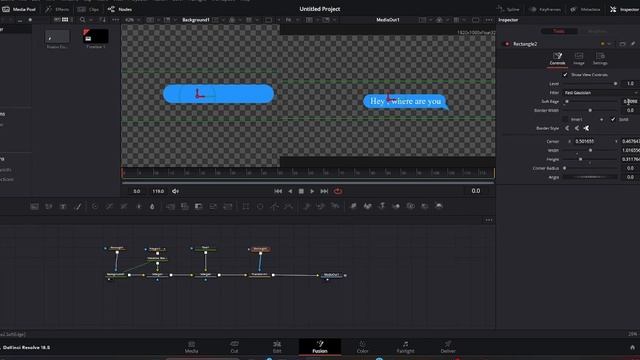The width and height of the screenshot is (640, 360).
Task: Open the Image tab for Rectangle2
Action: coord(579,59)
